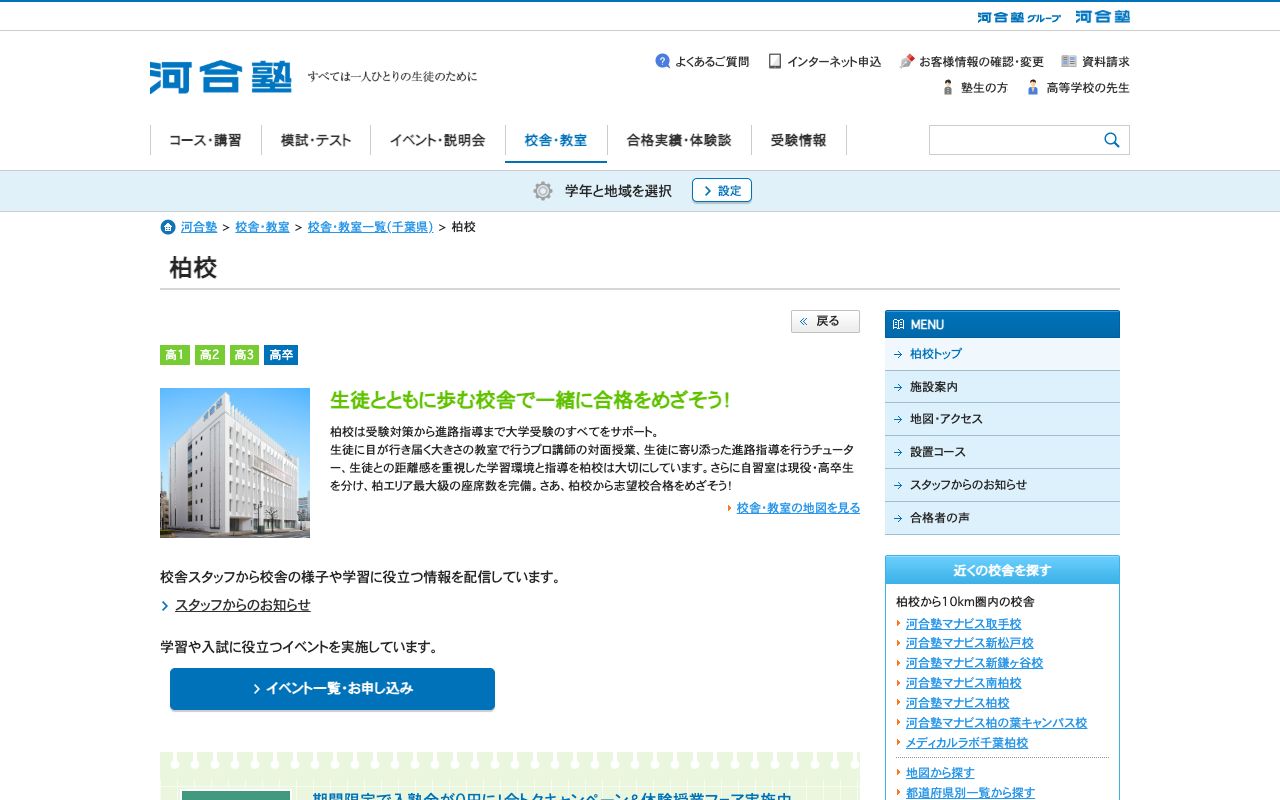1280x800 pixels.
Task: Click the 河合塾 logo in the header
Action: click(x=221, y=77)
